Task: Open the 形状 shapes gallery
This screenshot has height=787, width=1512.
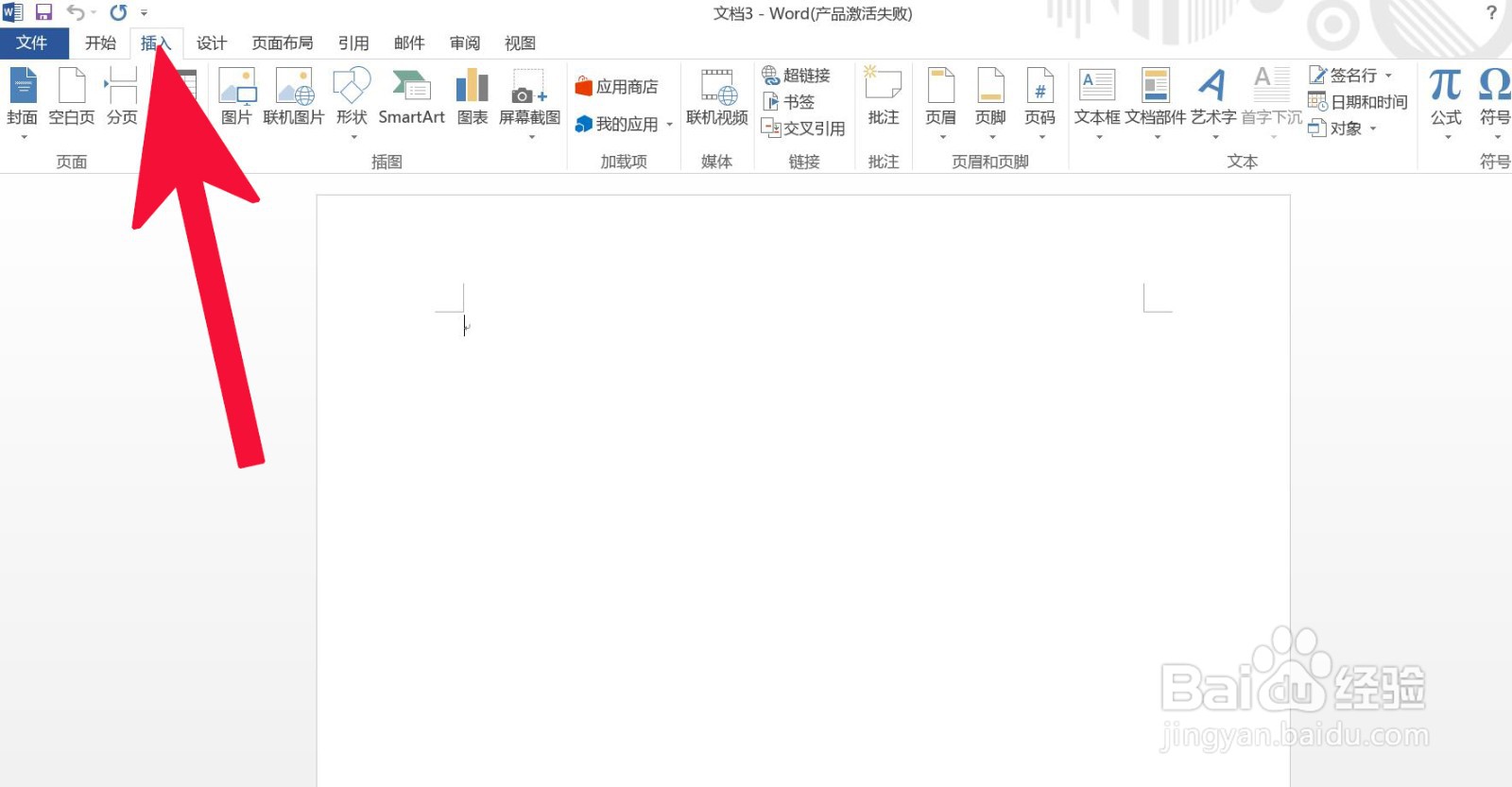Action: click(x=352, y=95)
